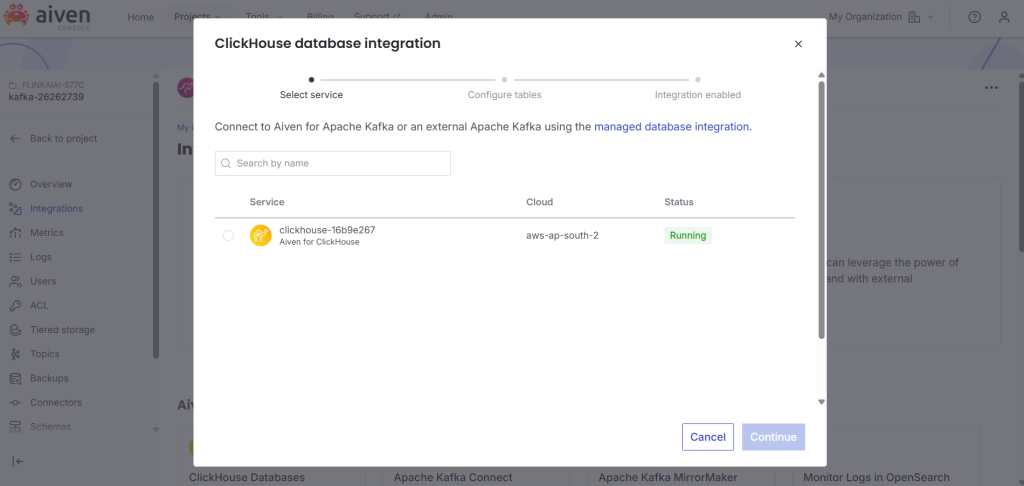Image resolution: width=1024 pixels, height=486 pixels.
Task: Close the ClickHouse integration dialog
Action: (797, 44)
